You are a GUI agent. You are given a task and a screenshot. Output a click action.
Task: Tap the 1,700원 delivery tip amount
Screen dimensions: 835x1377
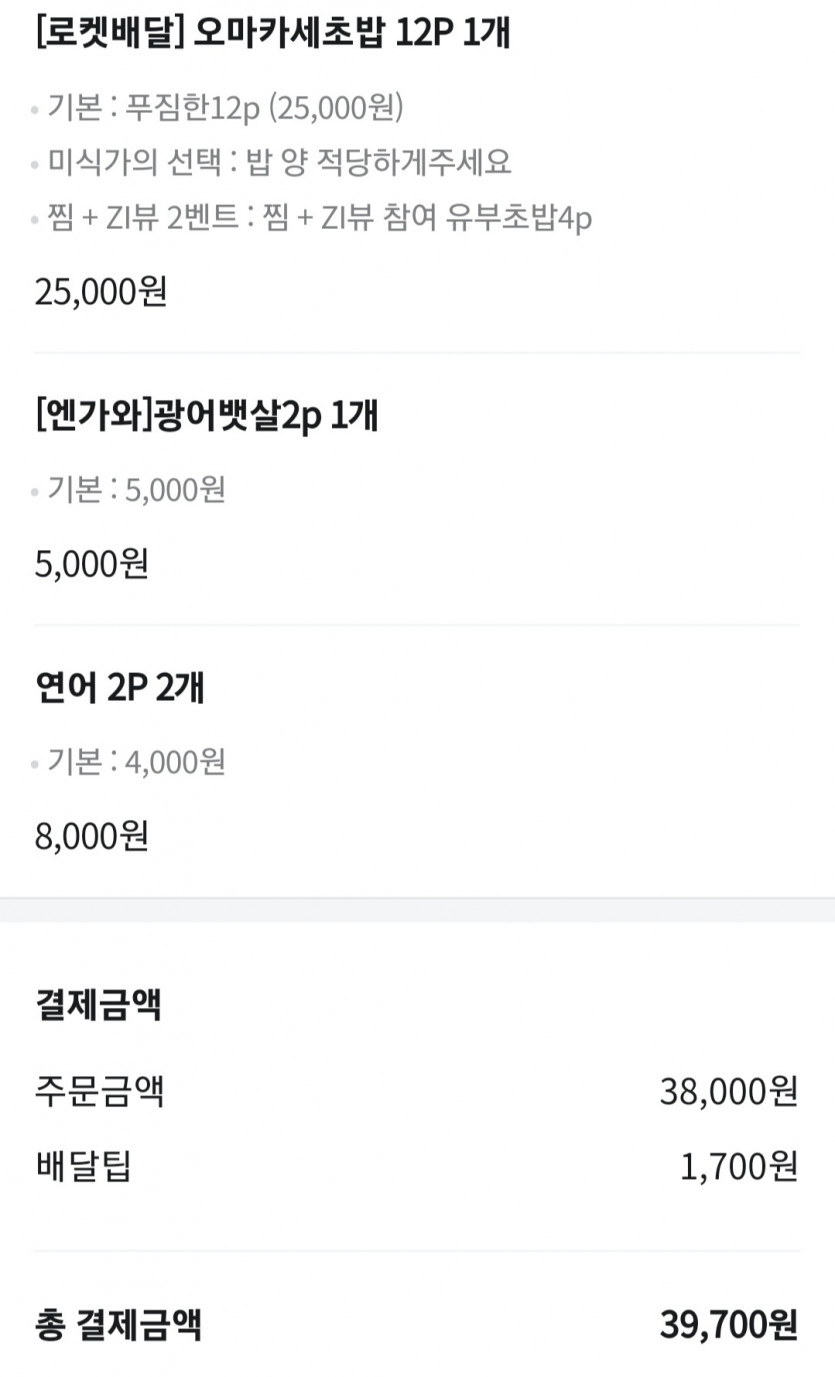tap(738, 1165)
